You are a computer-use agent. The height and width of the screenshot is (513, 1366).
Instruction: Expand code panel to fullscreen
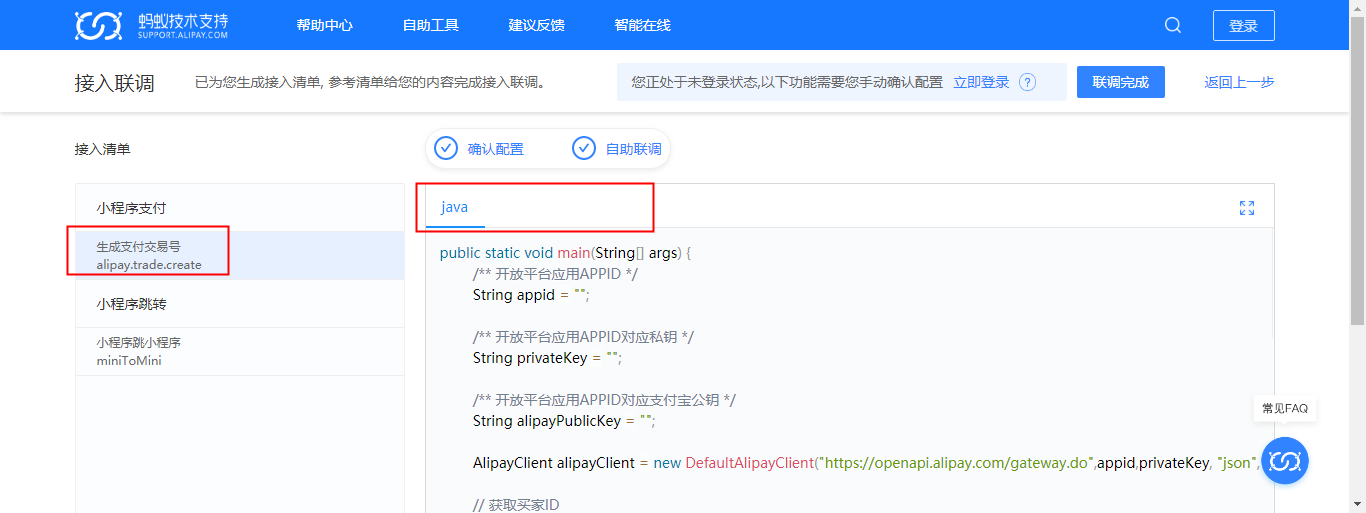pos(1247,208)
